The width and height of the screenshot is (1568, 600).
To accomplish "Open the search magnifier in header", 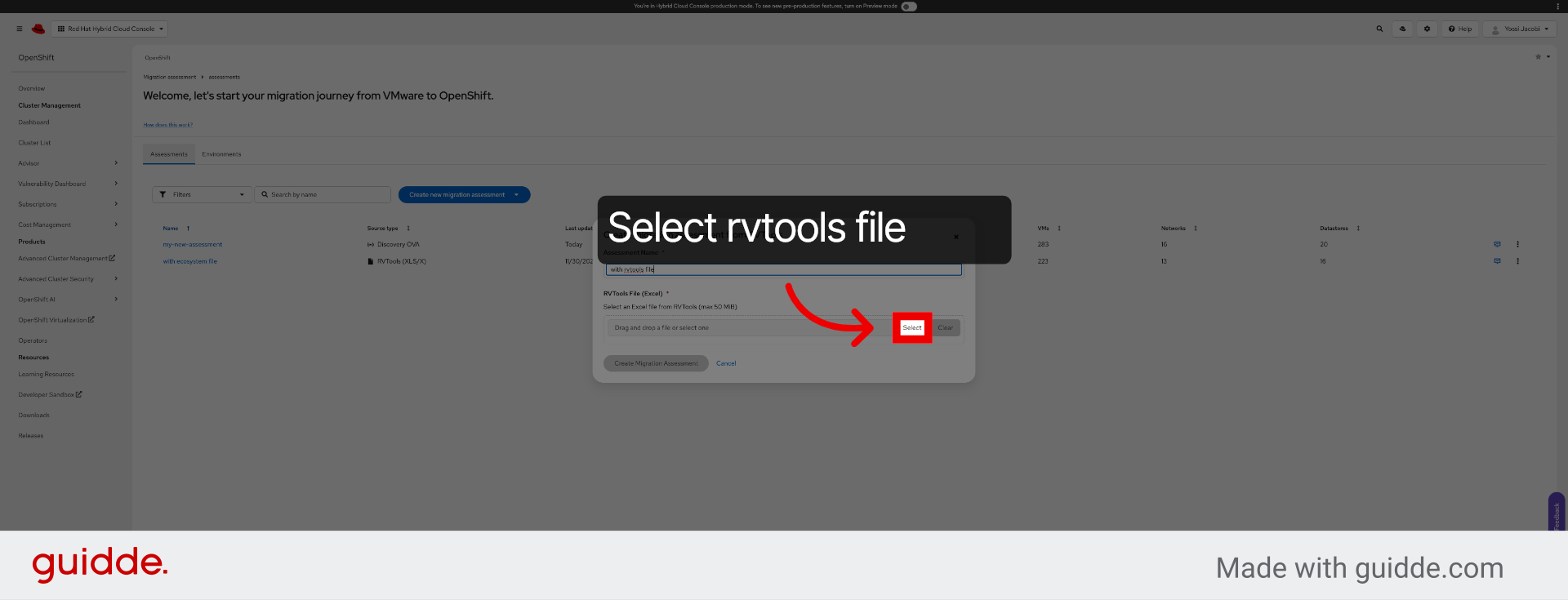I will pos(1379,29).
